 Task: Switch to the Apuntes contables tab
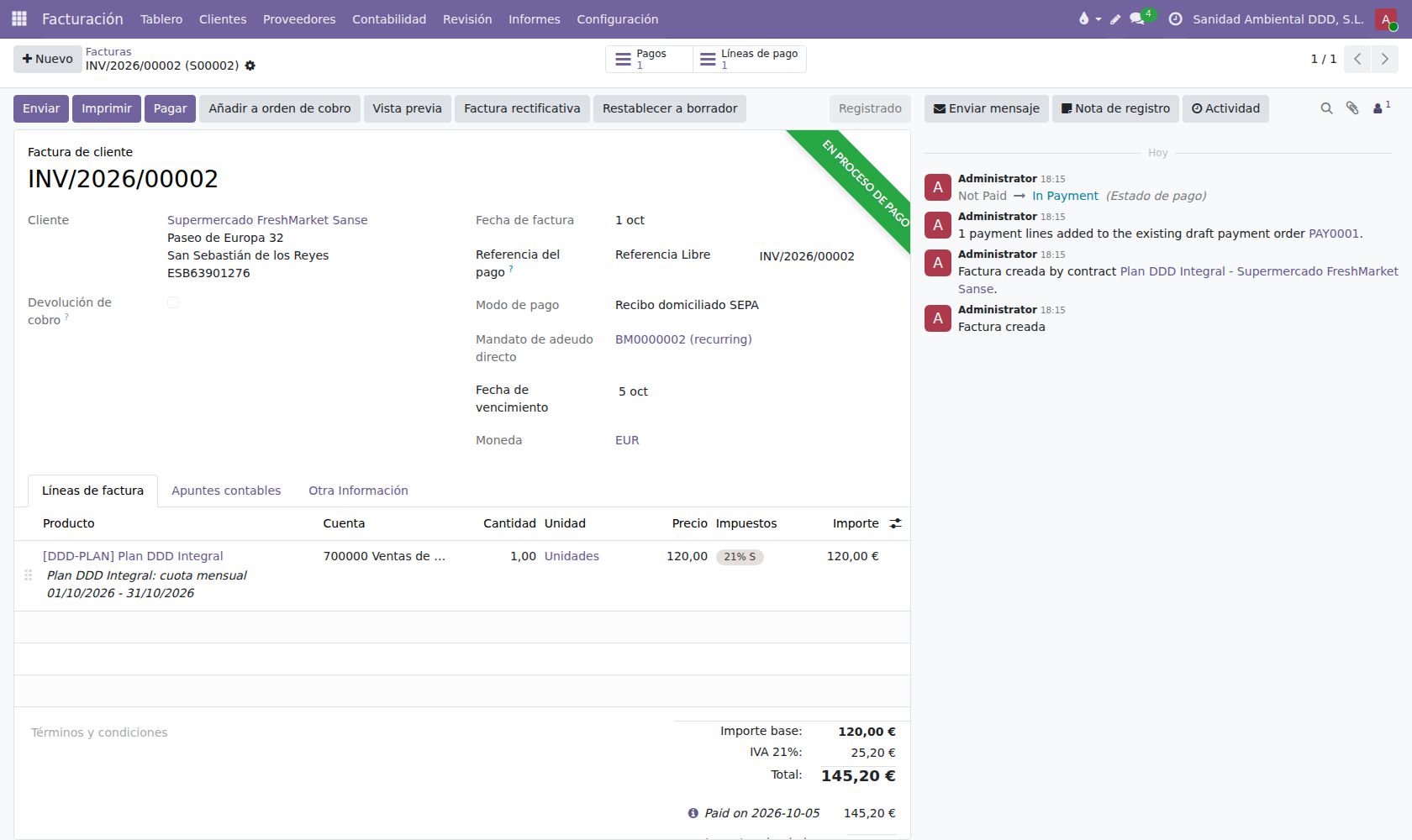click(226, 491)
